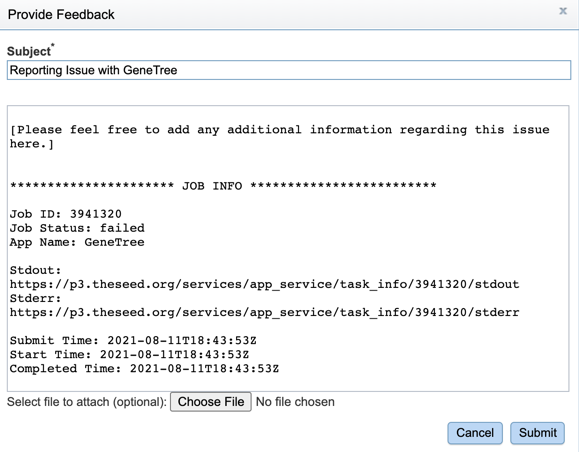The width and height of the screenshot is (579, 452).
Task: Click the 'App Name: GeneTree' line
Action: coord(77,242)
